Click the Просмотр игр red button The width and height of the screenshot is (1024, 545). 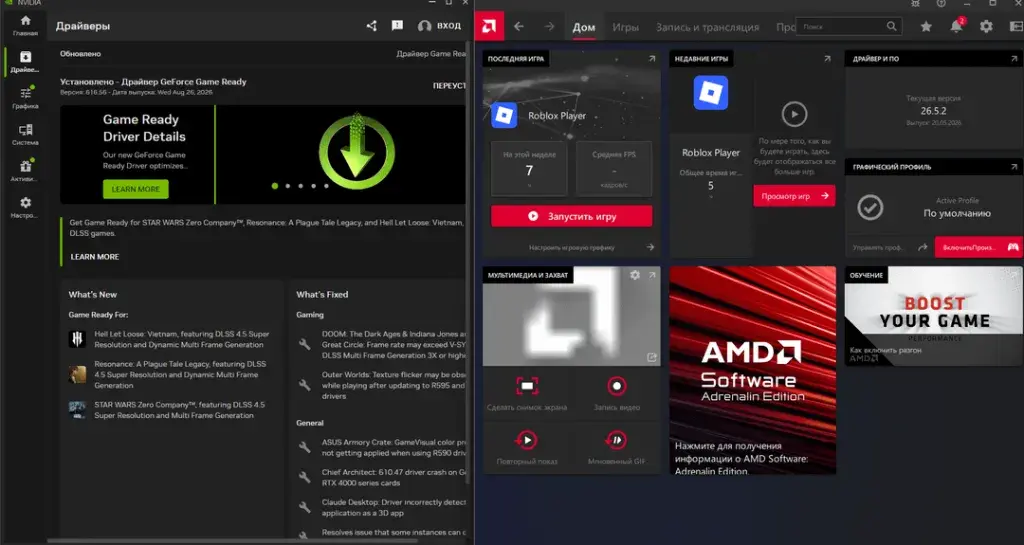[x=794, y=196]
